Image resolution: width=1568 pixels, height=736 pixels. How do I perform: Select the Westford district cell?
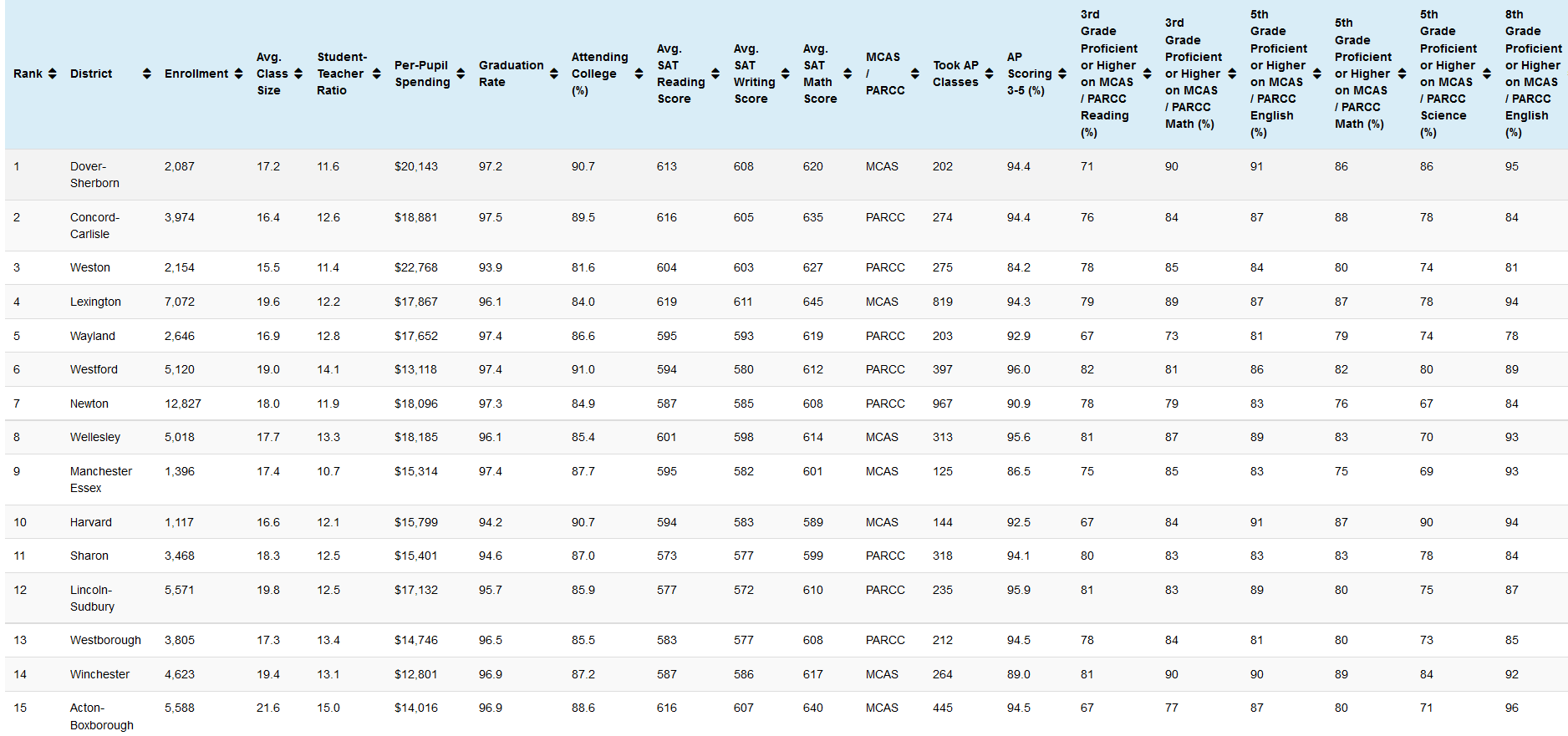coord(94,369)
